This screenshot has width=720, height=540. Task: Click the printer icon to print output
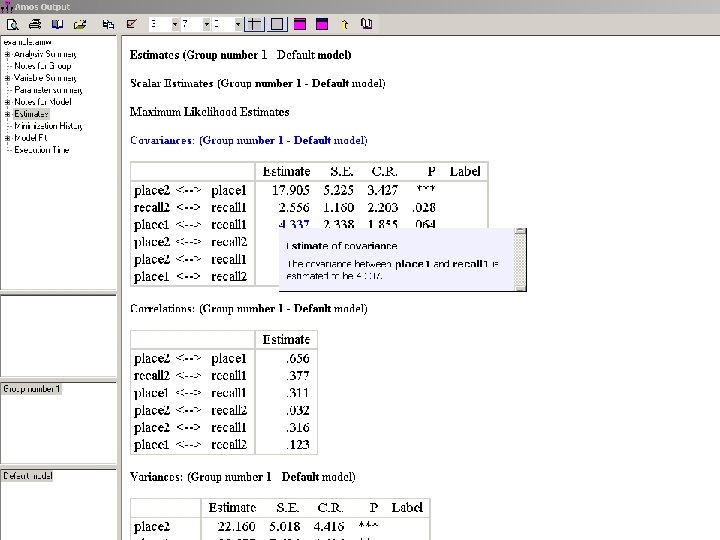(35, 24)
